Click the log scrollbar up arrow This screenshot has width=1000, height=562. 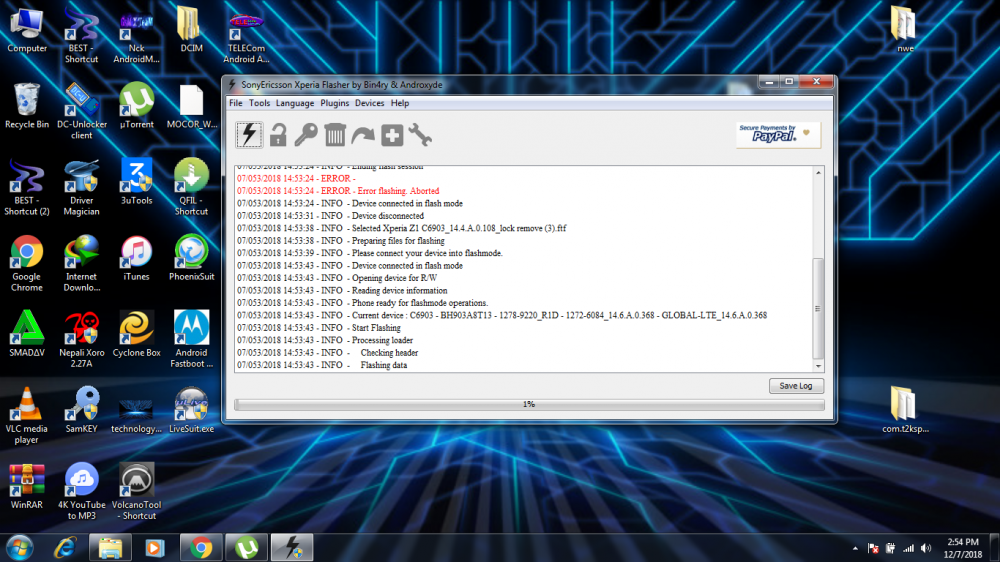coord(818,173)
